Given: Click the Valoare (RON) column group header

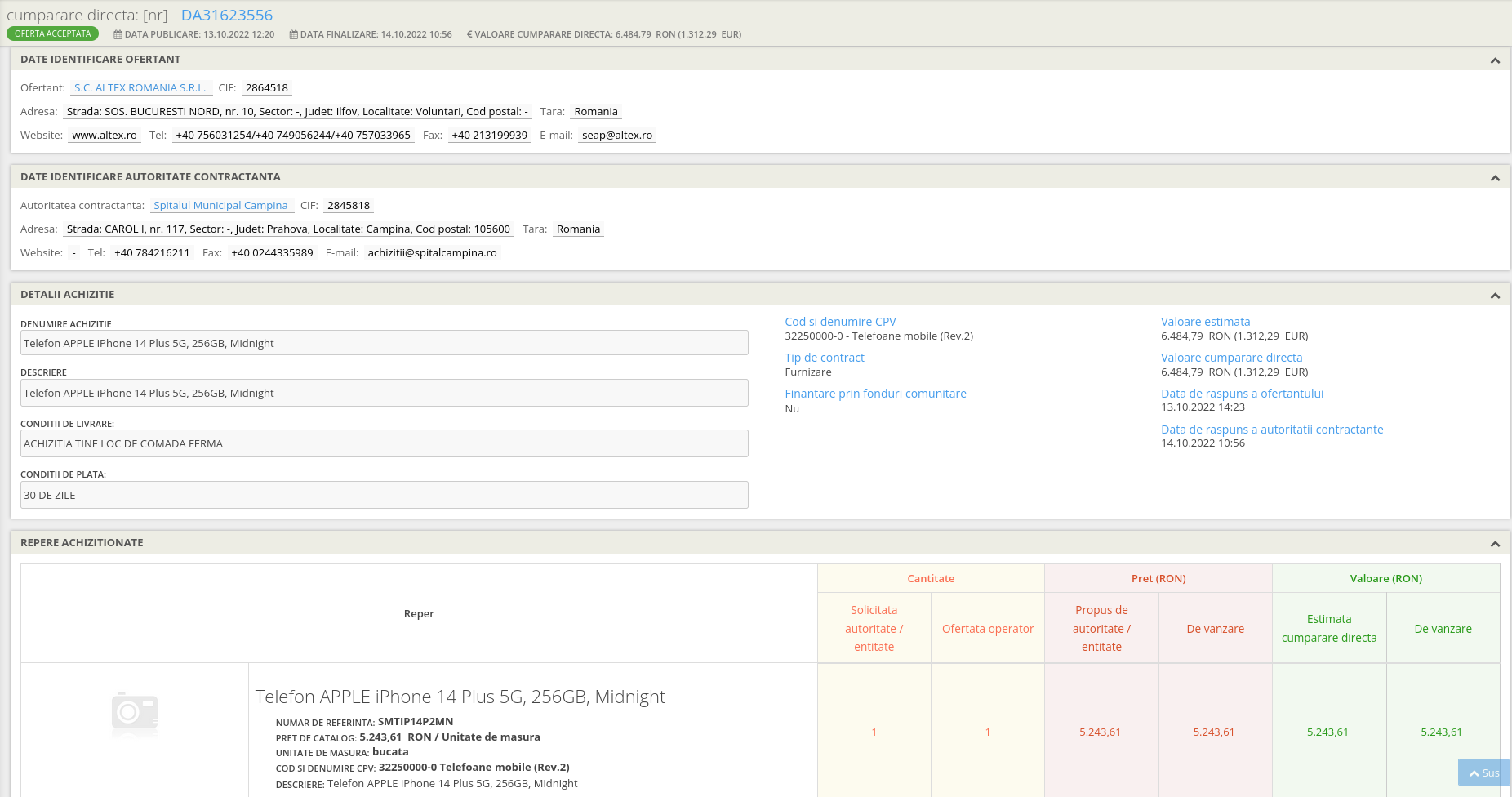Looking at the screenshot, I should click(1386, 578).
